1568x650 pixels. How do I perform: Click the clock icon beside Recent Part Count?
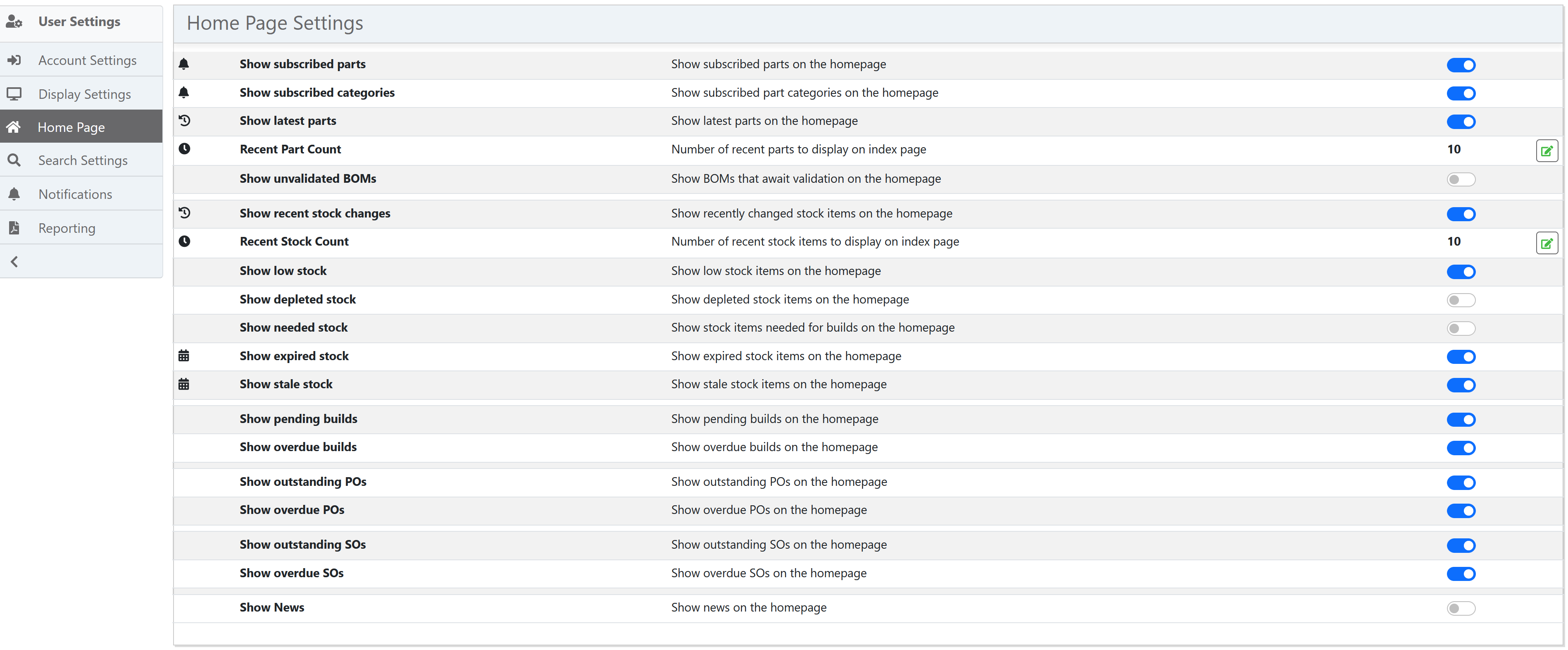coord(184,148)
